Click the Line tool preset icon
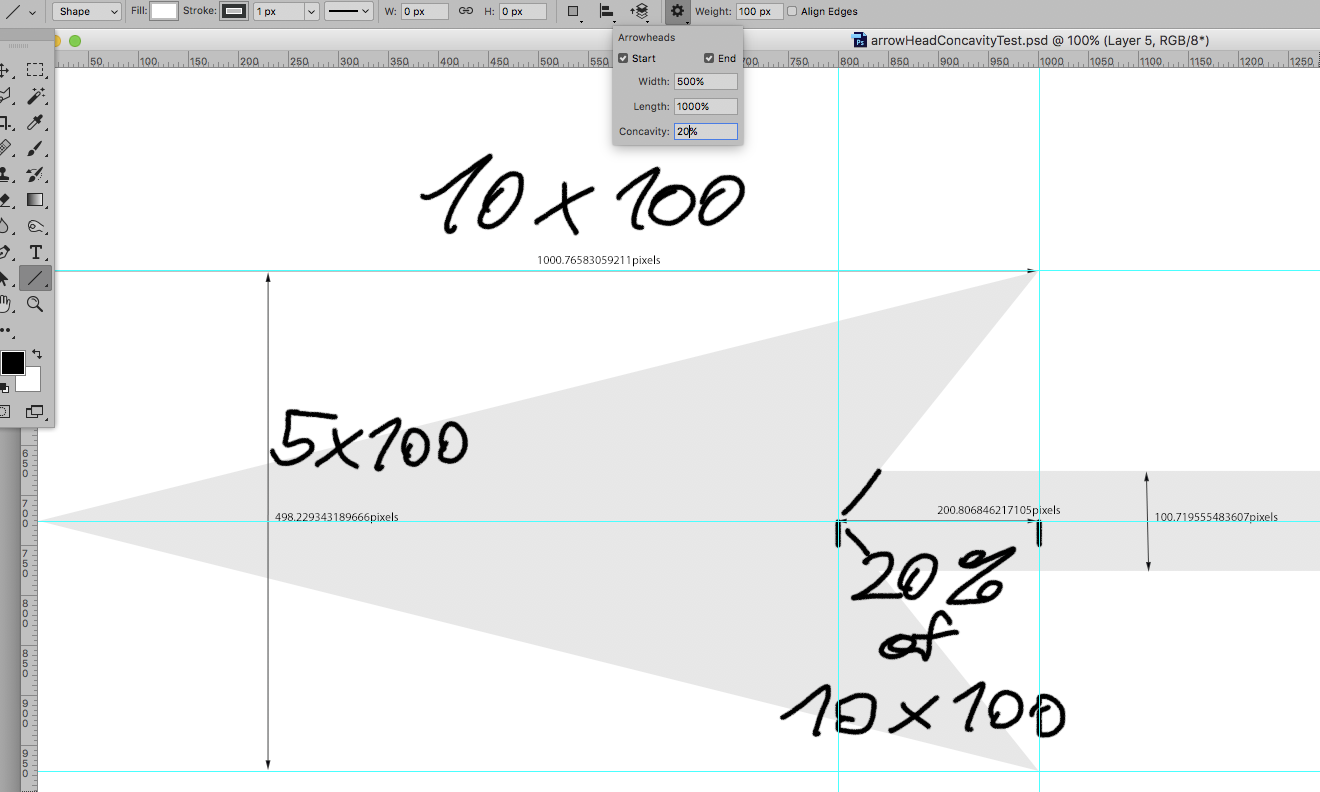The width and height of the screenshot is (1320, 792). pyautogui.click(x=12, y=11)
